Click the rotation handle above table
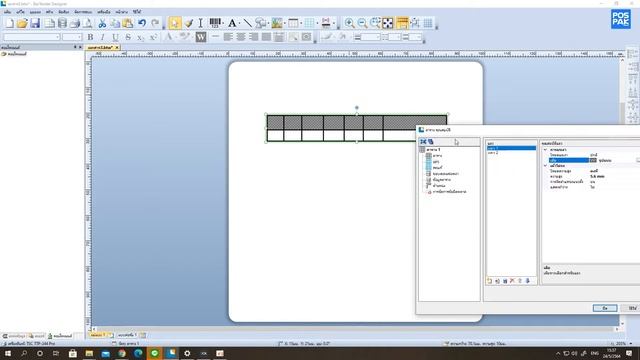The image size is (640, 360). (357, 108)
